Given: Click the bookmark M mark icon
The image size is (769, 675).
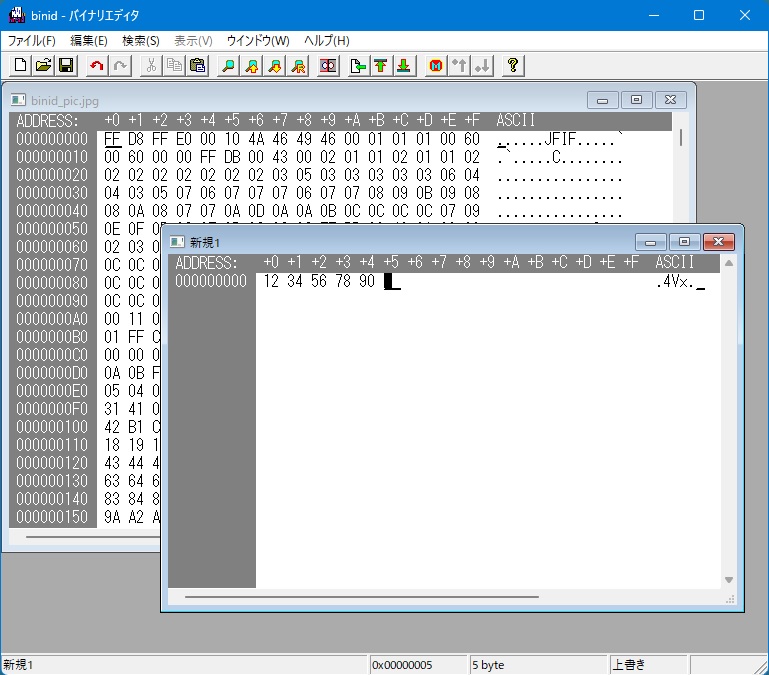Looking at the screenshot, I should click(436, 65).
